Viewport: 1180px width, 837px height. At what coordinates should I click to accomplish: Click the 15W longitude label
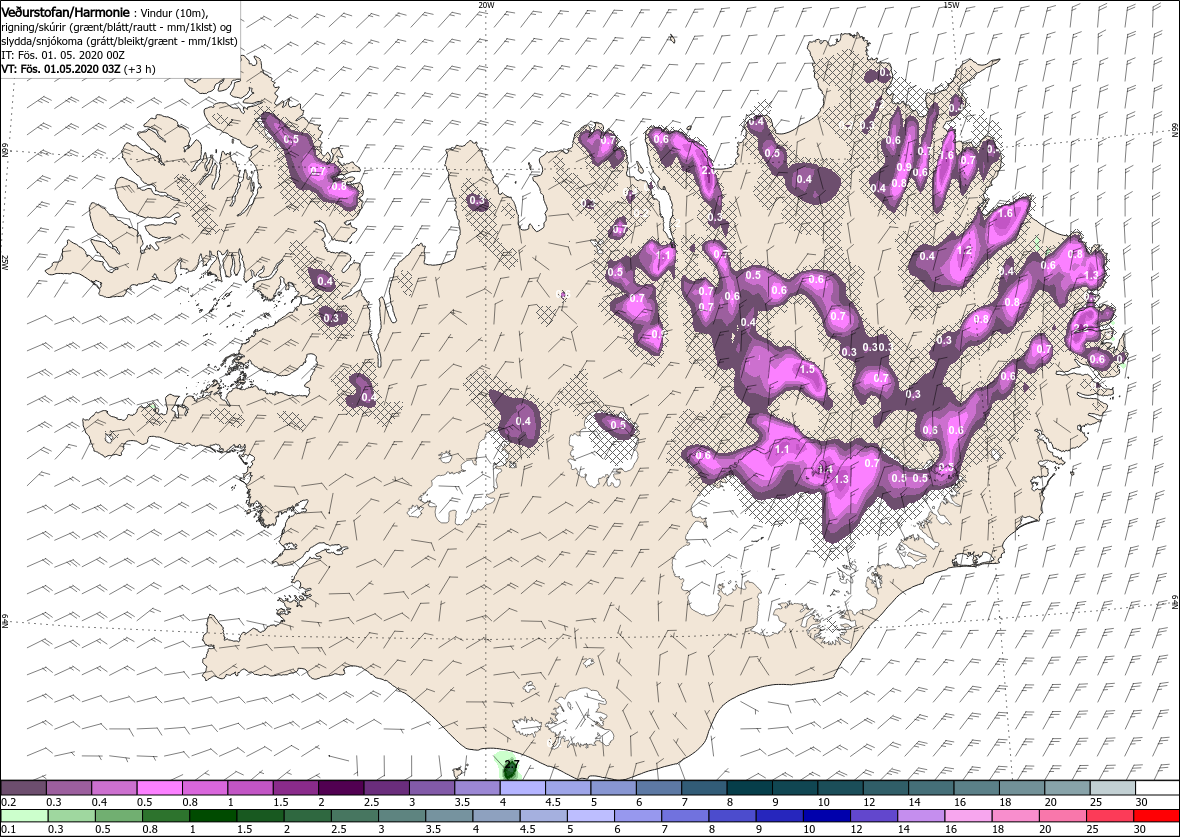(x=950, y=5)
